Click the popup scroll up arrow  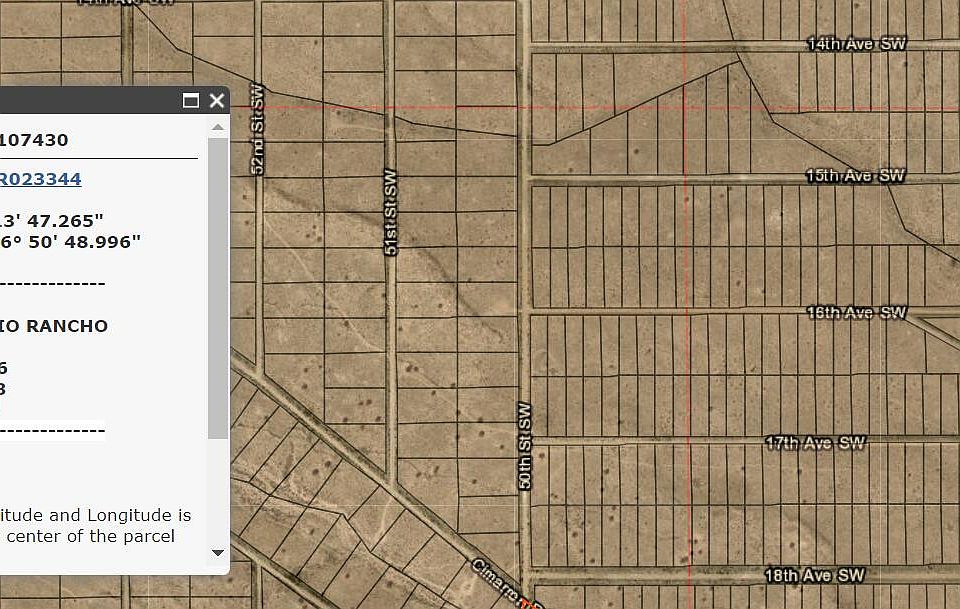point(218,127)
